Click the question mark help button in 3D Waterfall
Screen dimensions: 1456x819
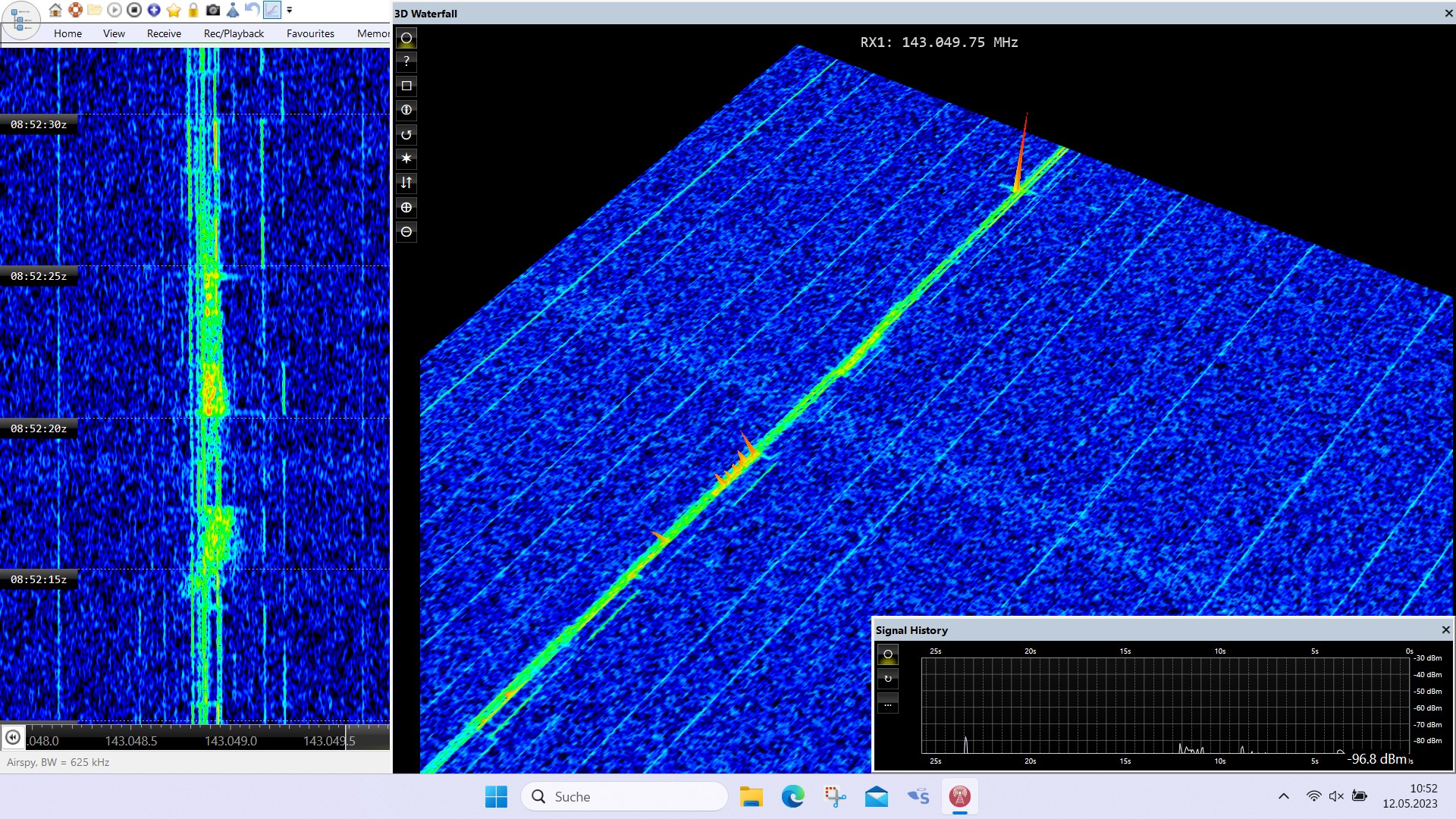pos(406,61)
